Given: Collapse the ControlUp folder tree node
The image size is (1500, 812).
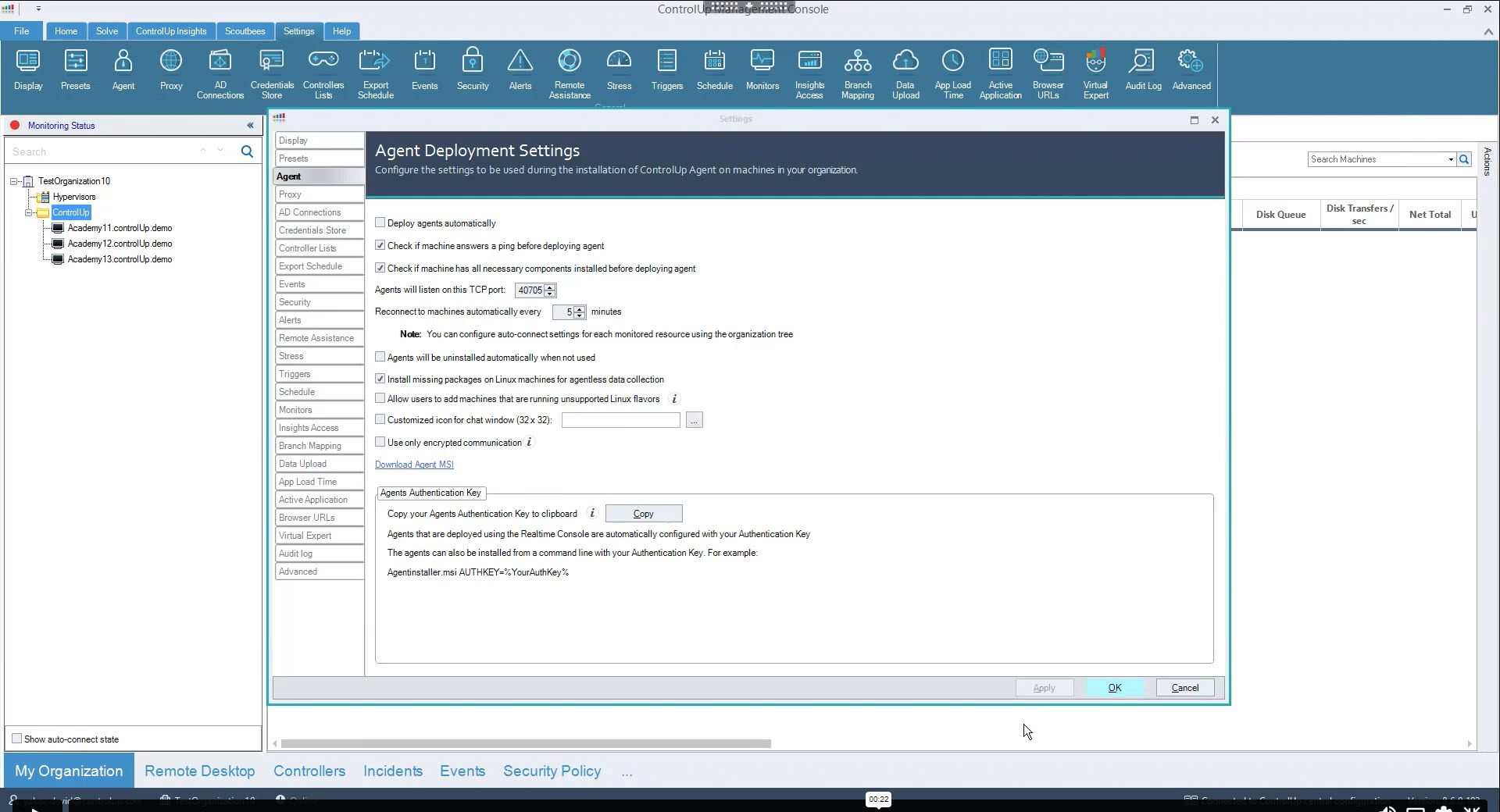Looking at the screenshot, I should [29, 212].
